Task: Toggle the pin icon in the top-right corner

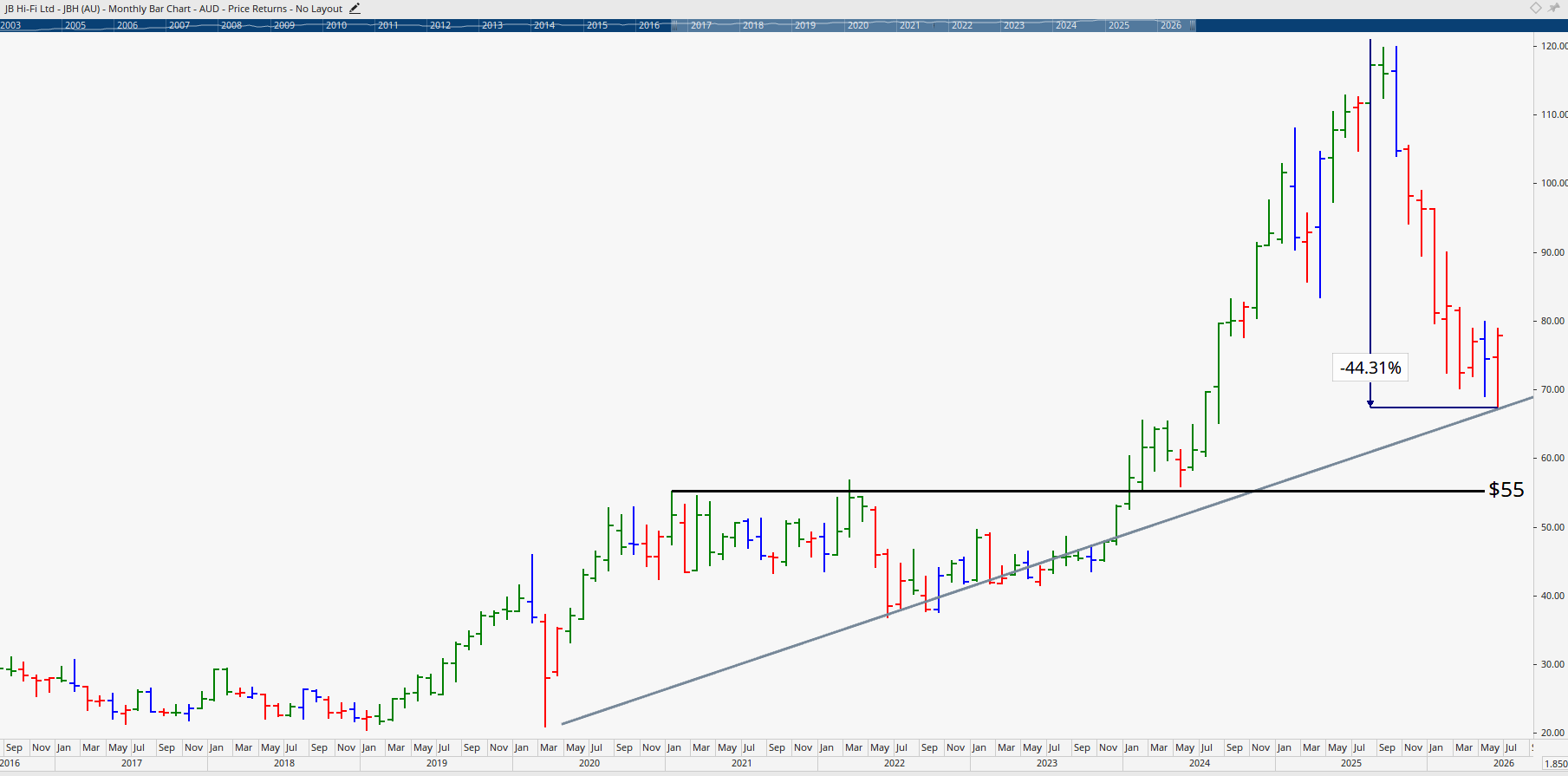Action: point(1554,8)
